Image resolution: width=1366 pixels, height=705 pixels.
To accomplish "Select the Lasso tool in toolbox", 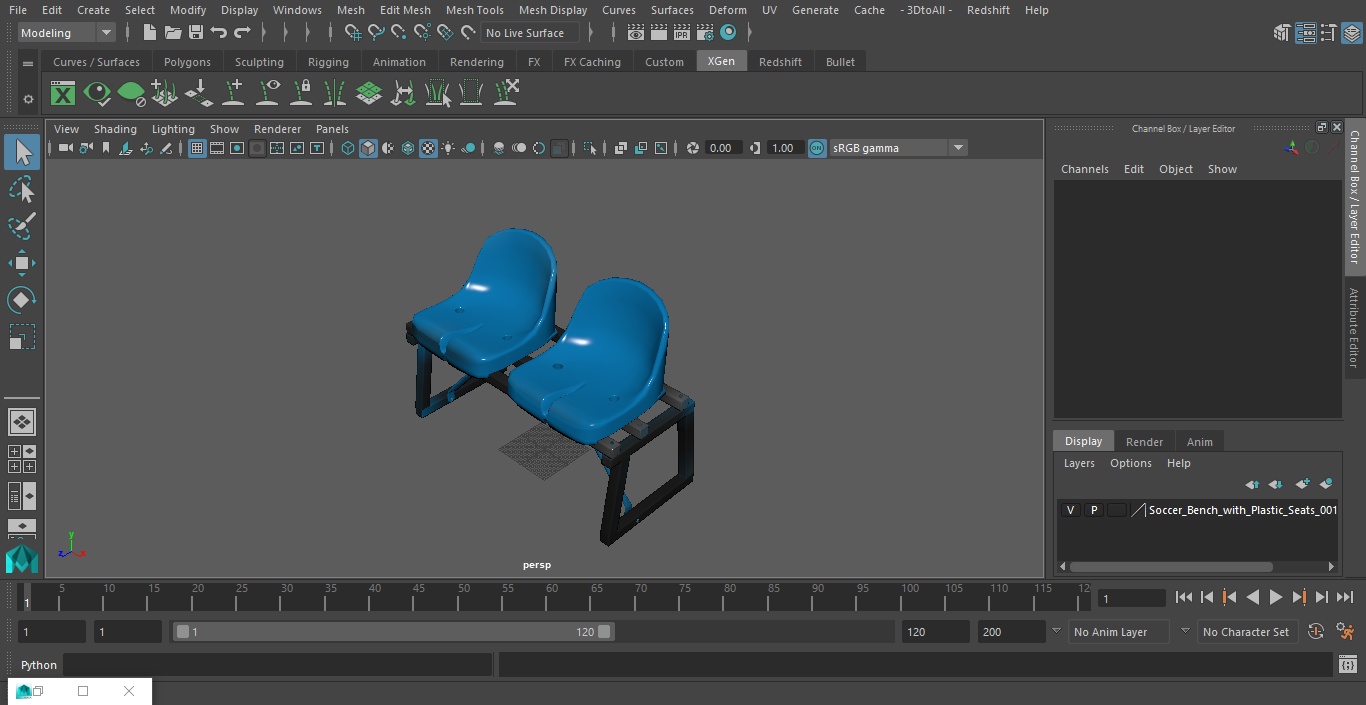I will click(x=21, y=189).
